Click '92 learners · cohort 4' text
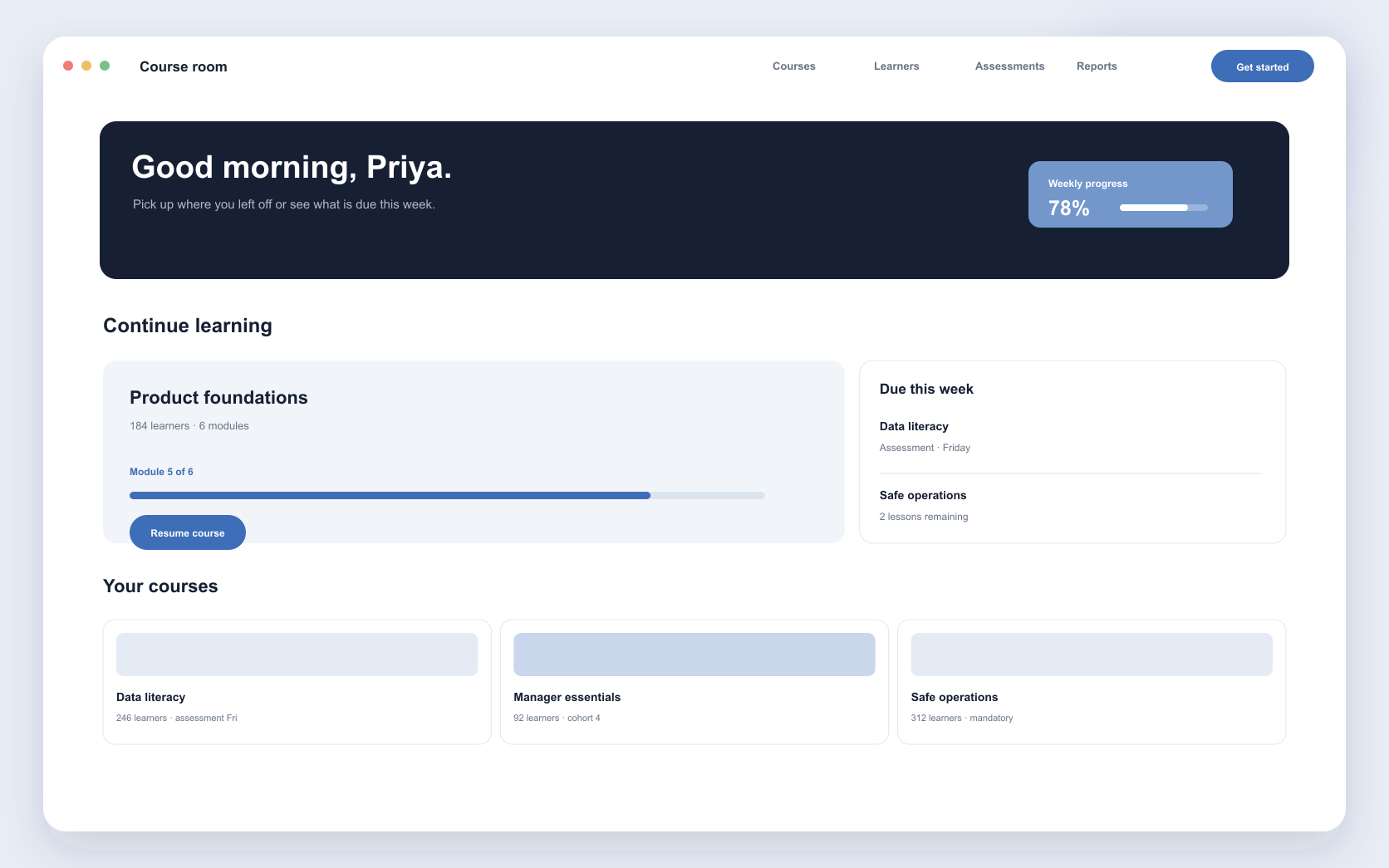This screenshot has height=868, width=1389. click(557, 718)
